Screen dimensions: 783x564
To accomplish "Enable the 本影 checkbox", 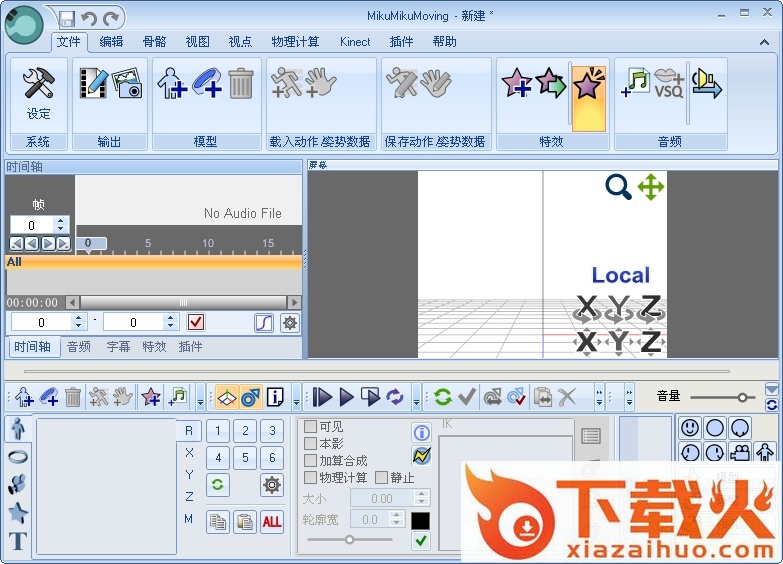I will (x=311, y=443).
